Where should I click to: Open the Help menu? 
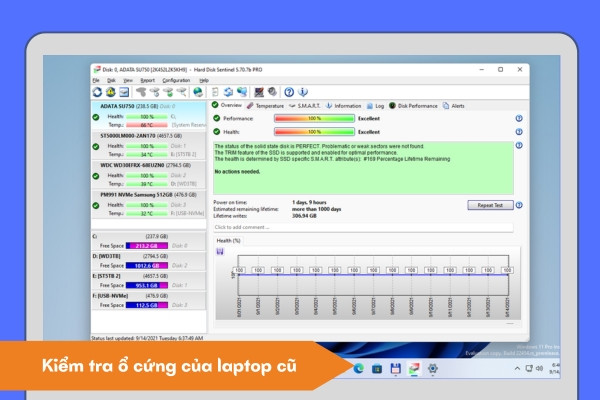204,80
